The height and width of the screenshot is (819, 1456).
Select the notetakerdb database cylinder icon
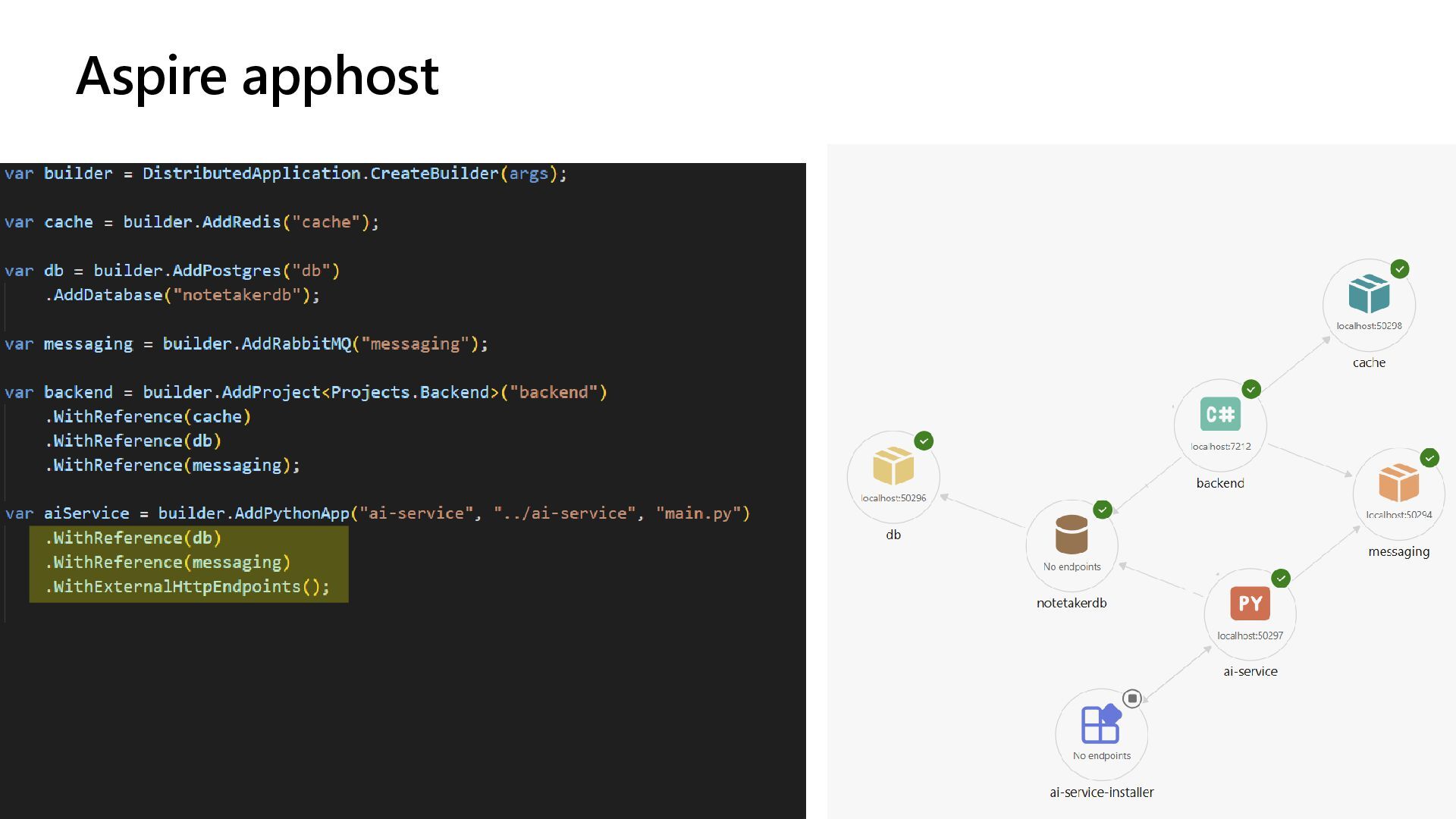(1072, 534)
